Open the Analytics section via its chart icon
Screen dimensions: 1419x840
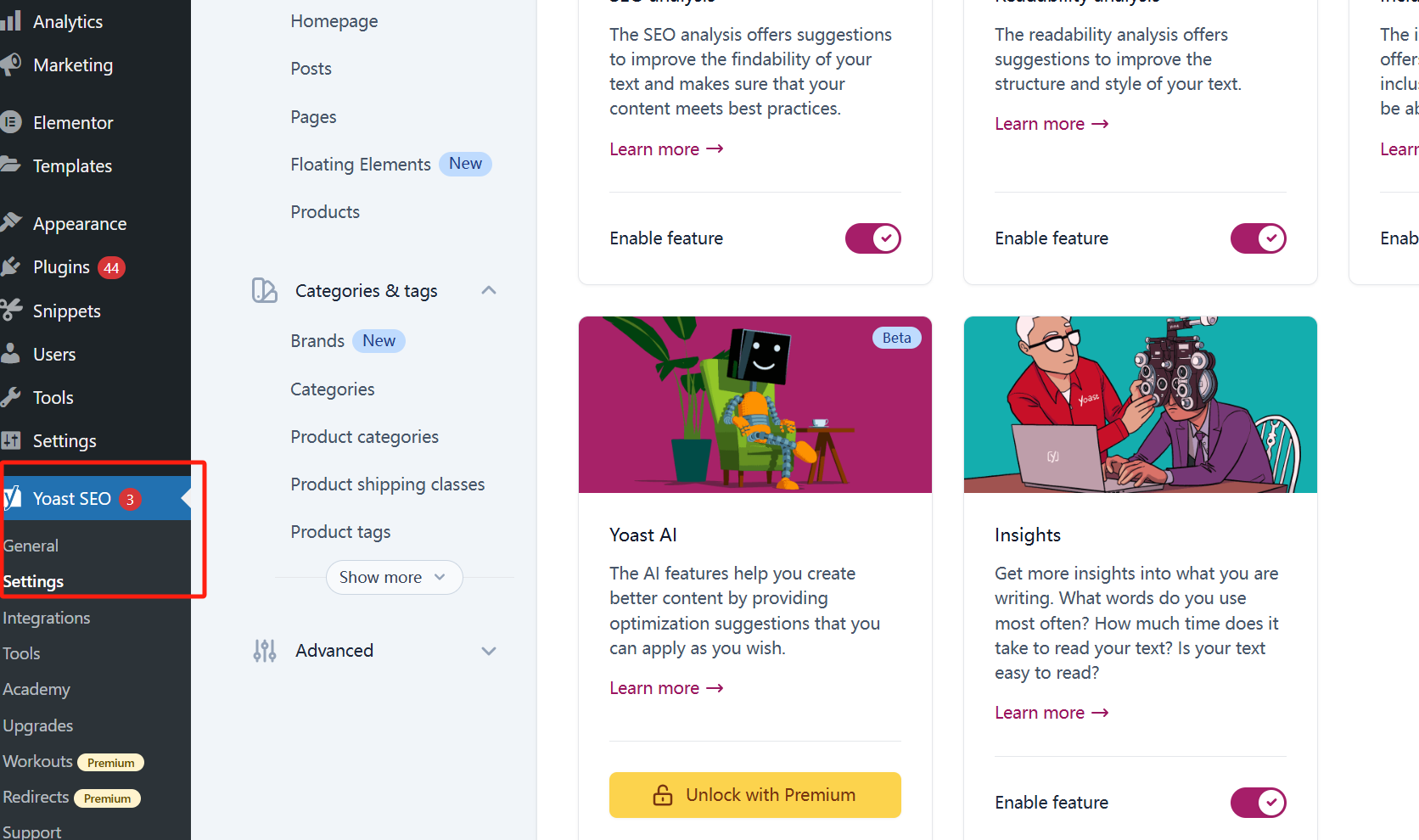click(12, 20)
